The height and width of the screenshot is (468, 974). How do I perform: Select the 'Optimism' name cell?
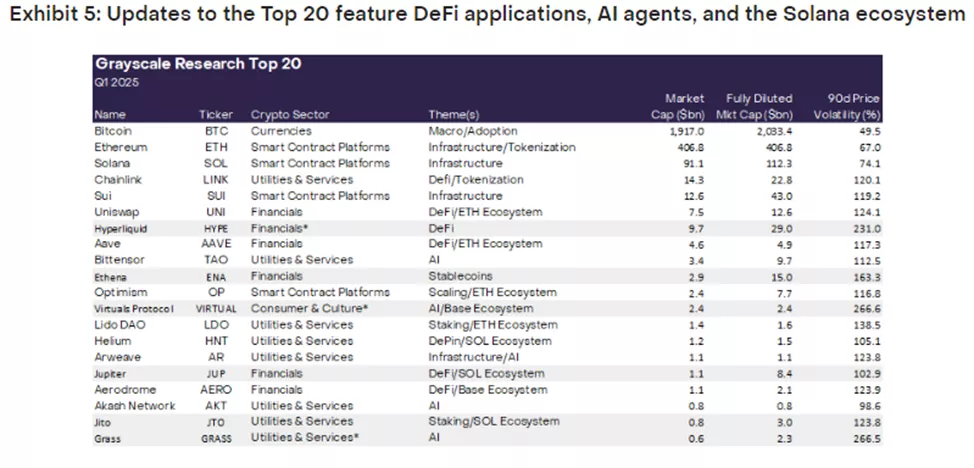click(119, 292)
